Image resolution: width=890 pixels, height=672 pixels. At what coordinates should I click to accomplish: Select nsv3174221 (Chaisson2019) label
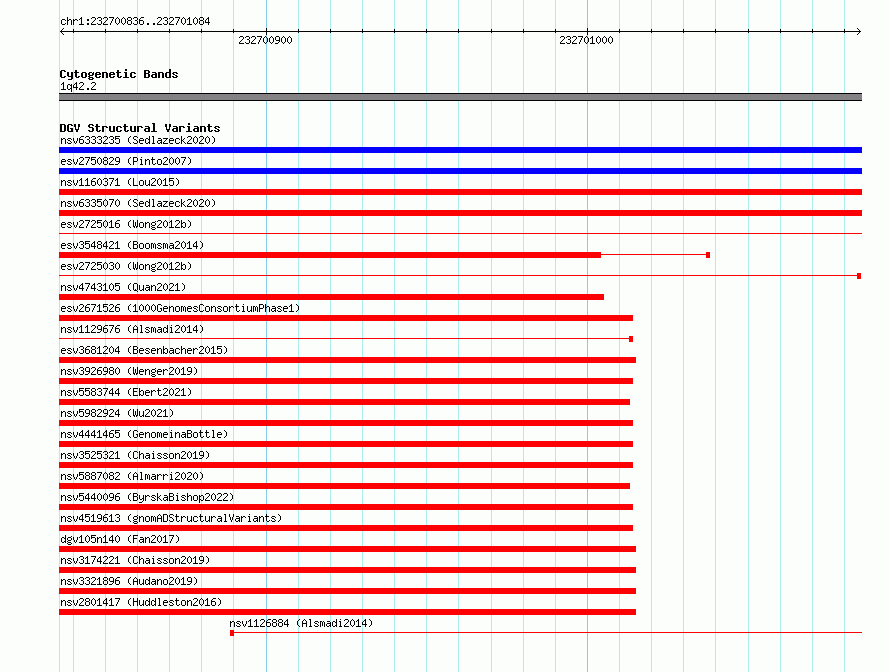coord(135,560)
